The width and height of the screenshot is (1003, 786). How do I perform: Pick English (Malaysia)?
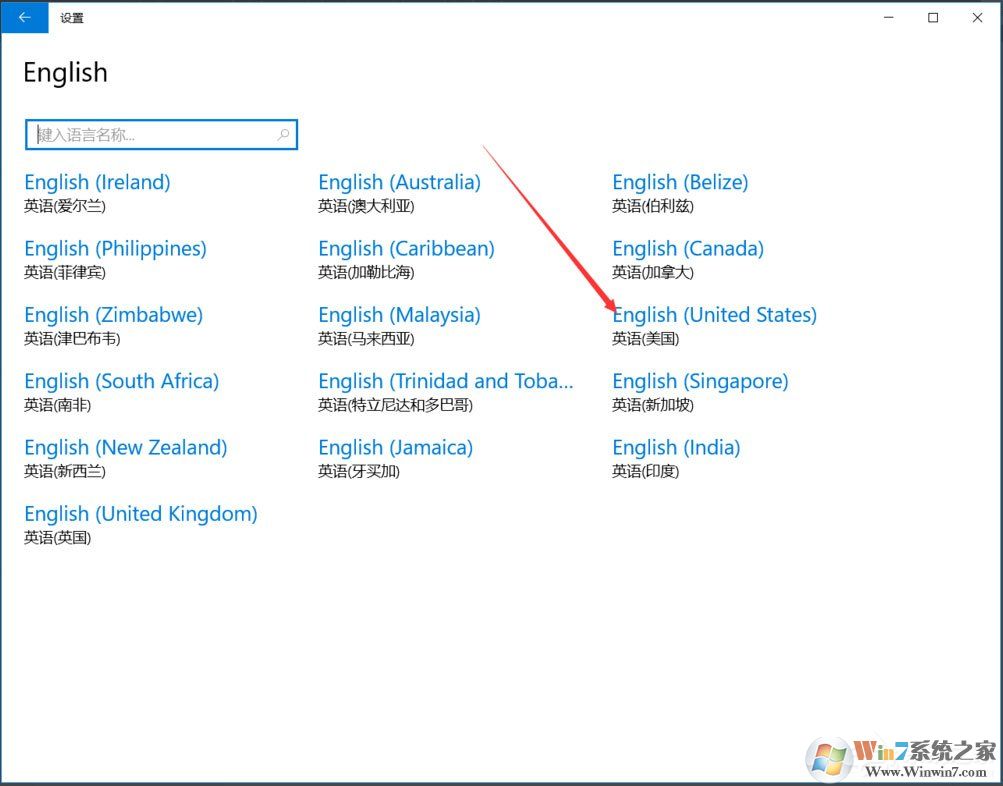tap(399, 315)
